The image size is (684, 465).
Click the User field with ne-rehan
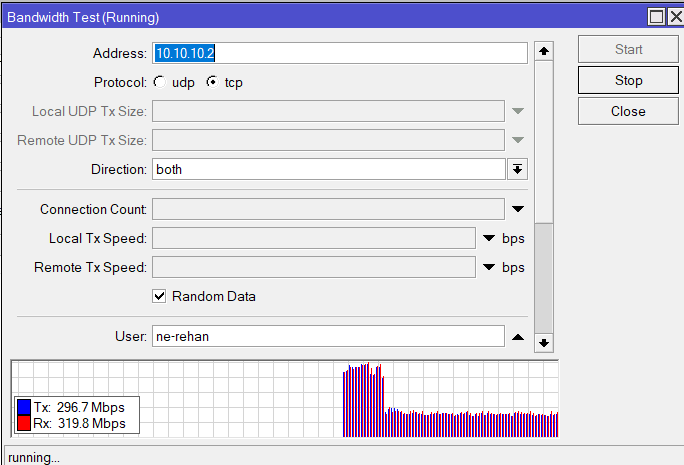tap(328, 336)
